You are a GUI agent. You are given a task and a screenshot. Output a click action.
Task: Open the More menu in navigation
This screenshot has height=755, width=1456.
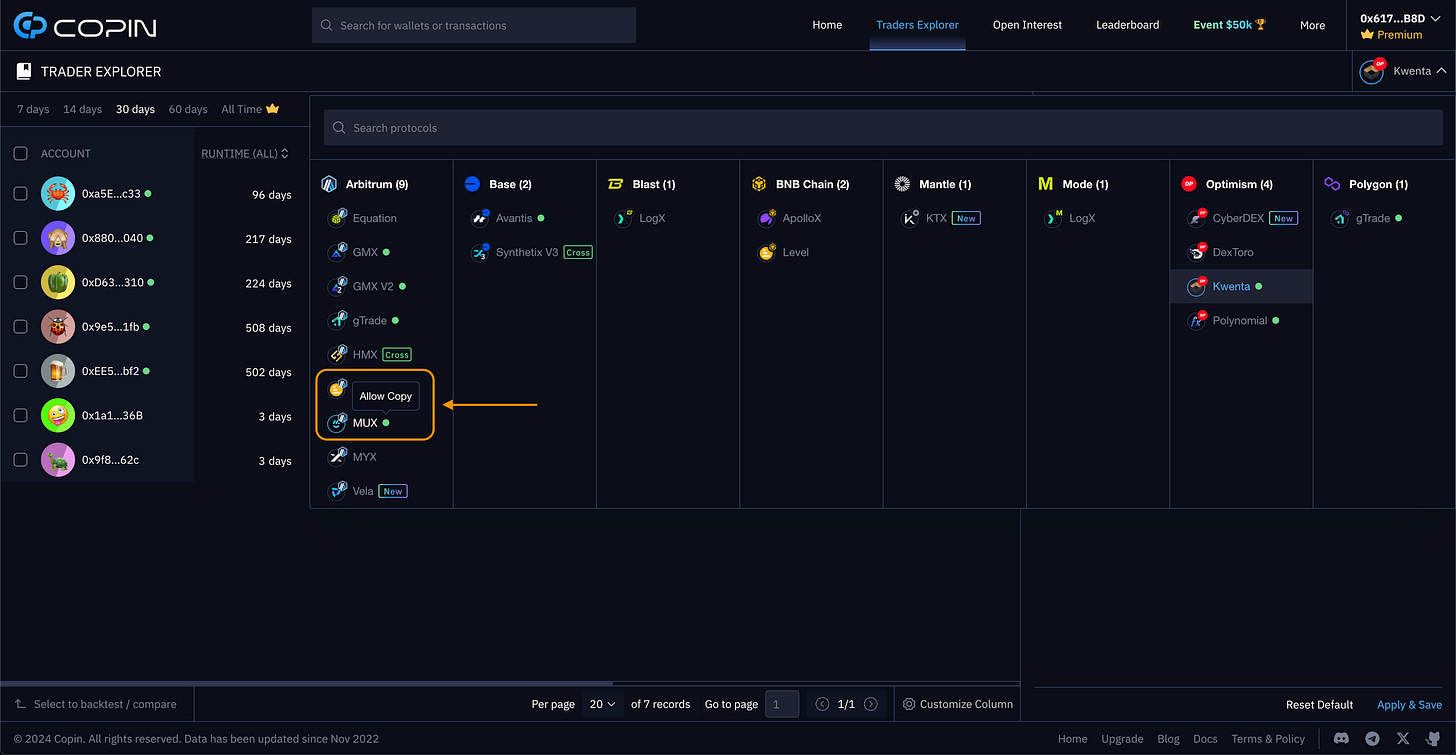[1312, 25]
